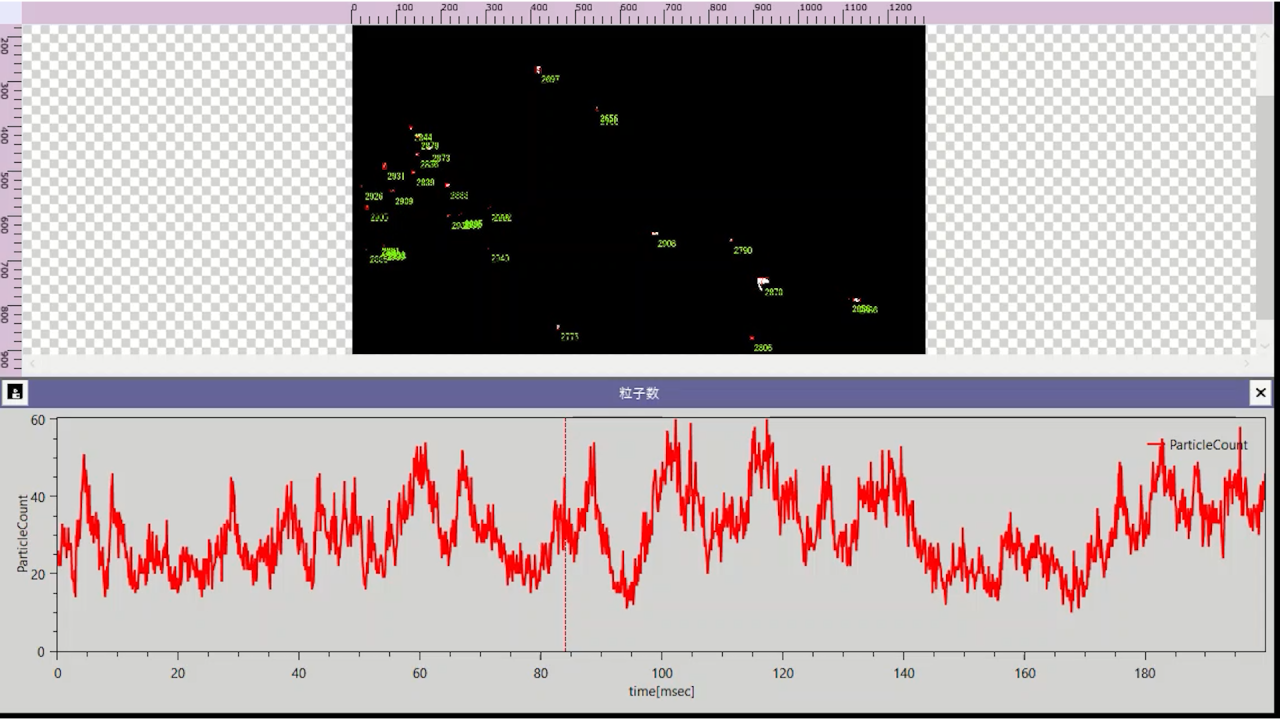The width and height of the screenshot is (1280, 720).
Task: Select the particle labeled 2806
Action: 752,338
